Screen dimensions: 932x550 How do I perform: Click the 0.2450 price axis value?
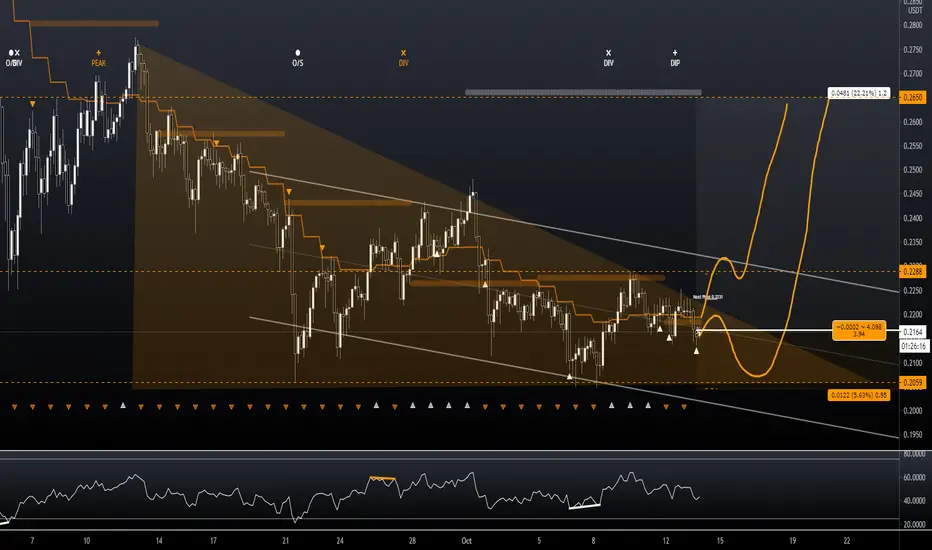913,194
